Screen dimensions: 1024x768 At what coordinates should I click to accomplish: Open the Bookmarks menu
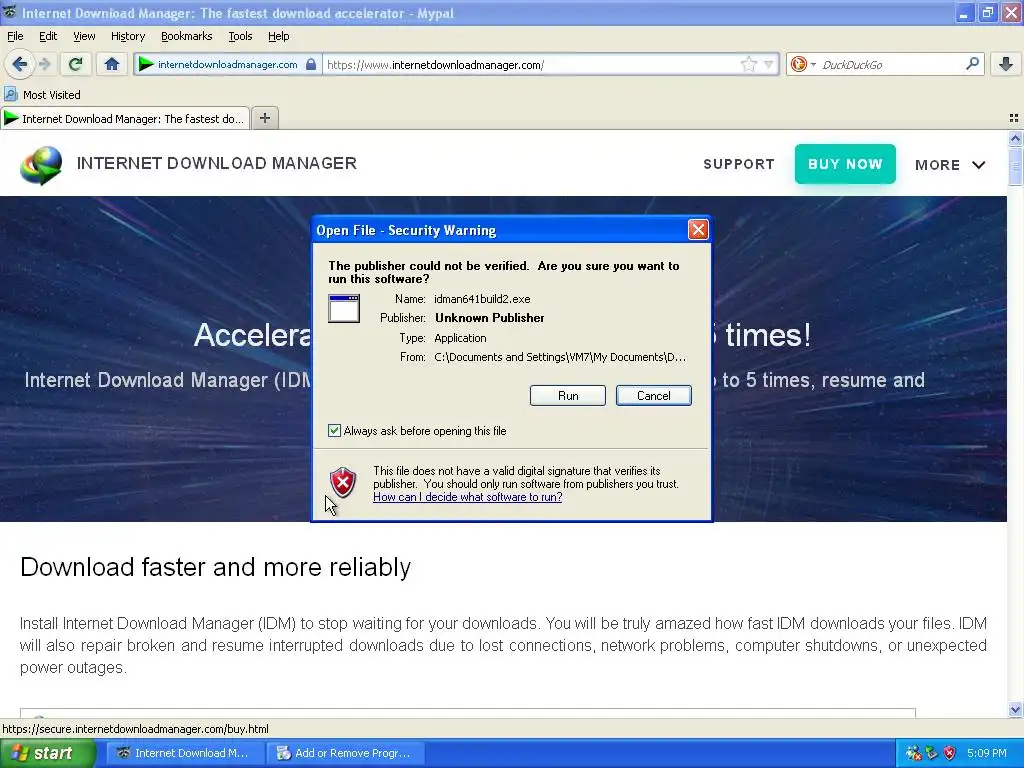186,36
